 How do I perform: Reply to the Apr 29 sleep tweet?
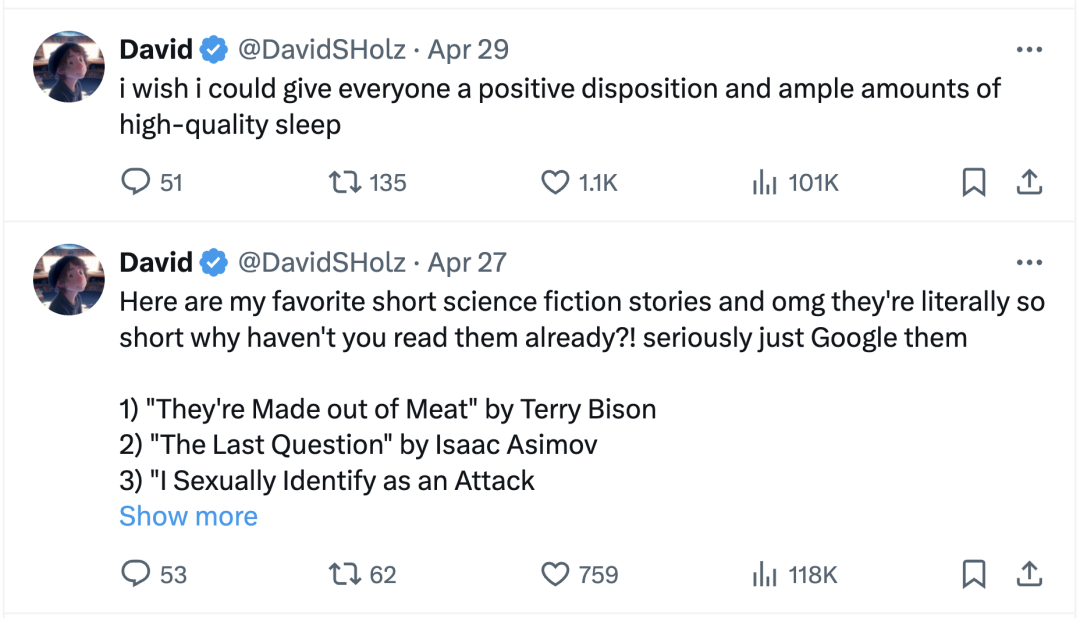(x=135, y=182)
